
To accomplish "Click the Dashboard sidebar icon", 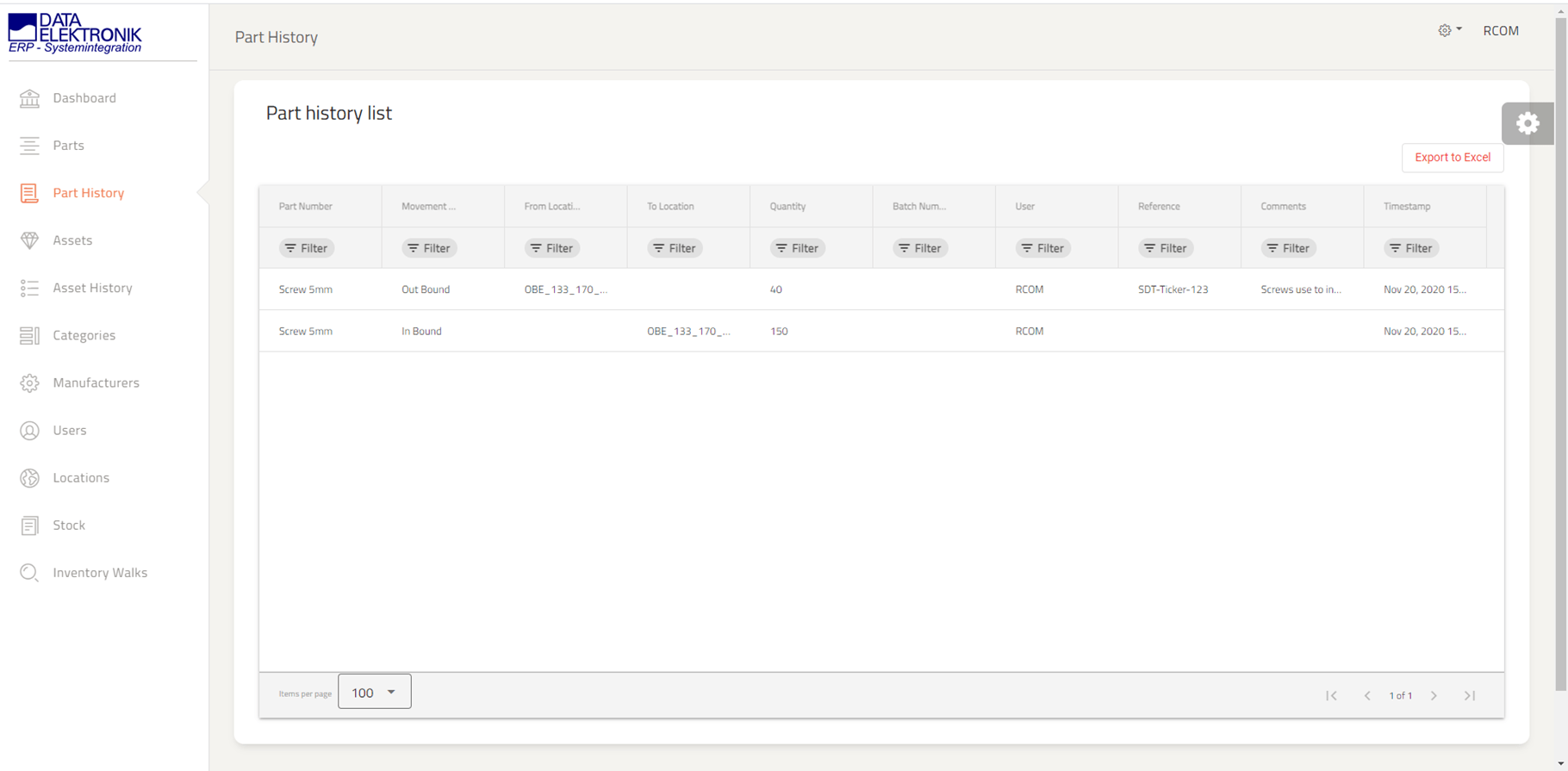I will point(29,98).
